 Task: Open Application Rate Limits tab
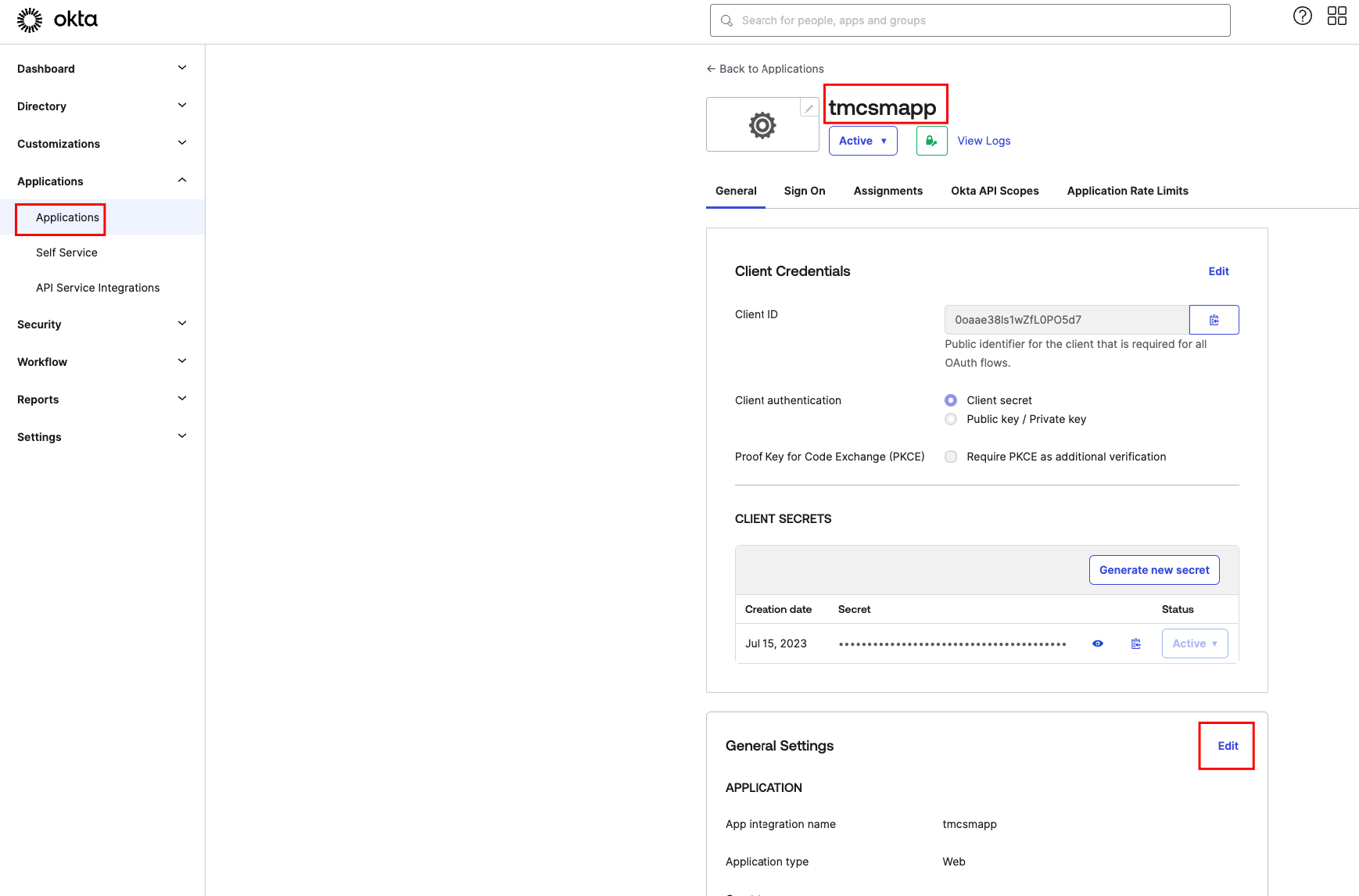[x=1128, y=191]
